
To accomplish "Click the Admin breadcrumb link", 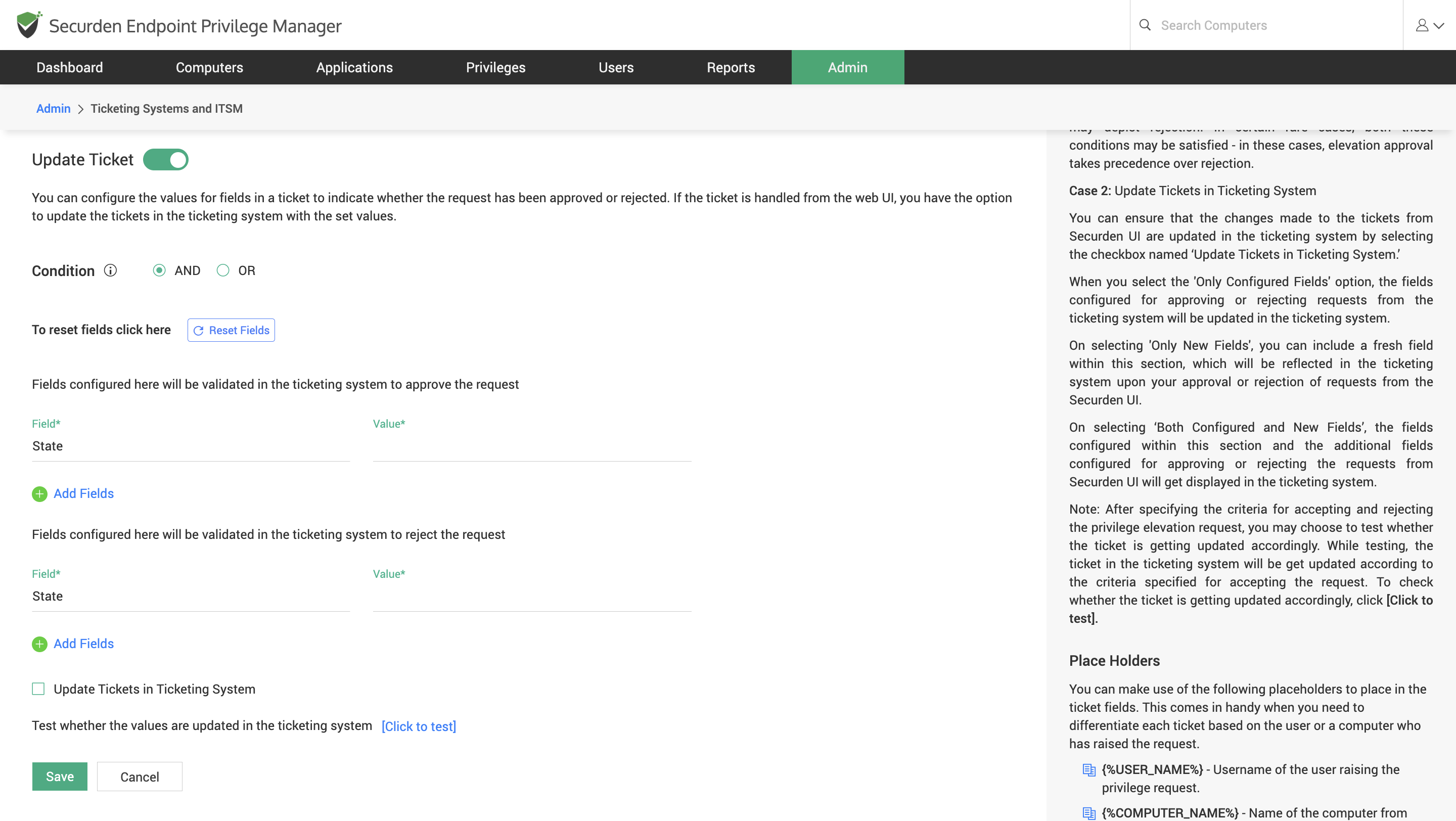I will (53, 109).
